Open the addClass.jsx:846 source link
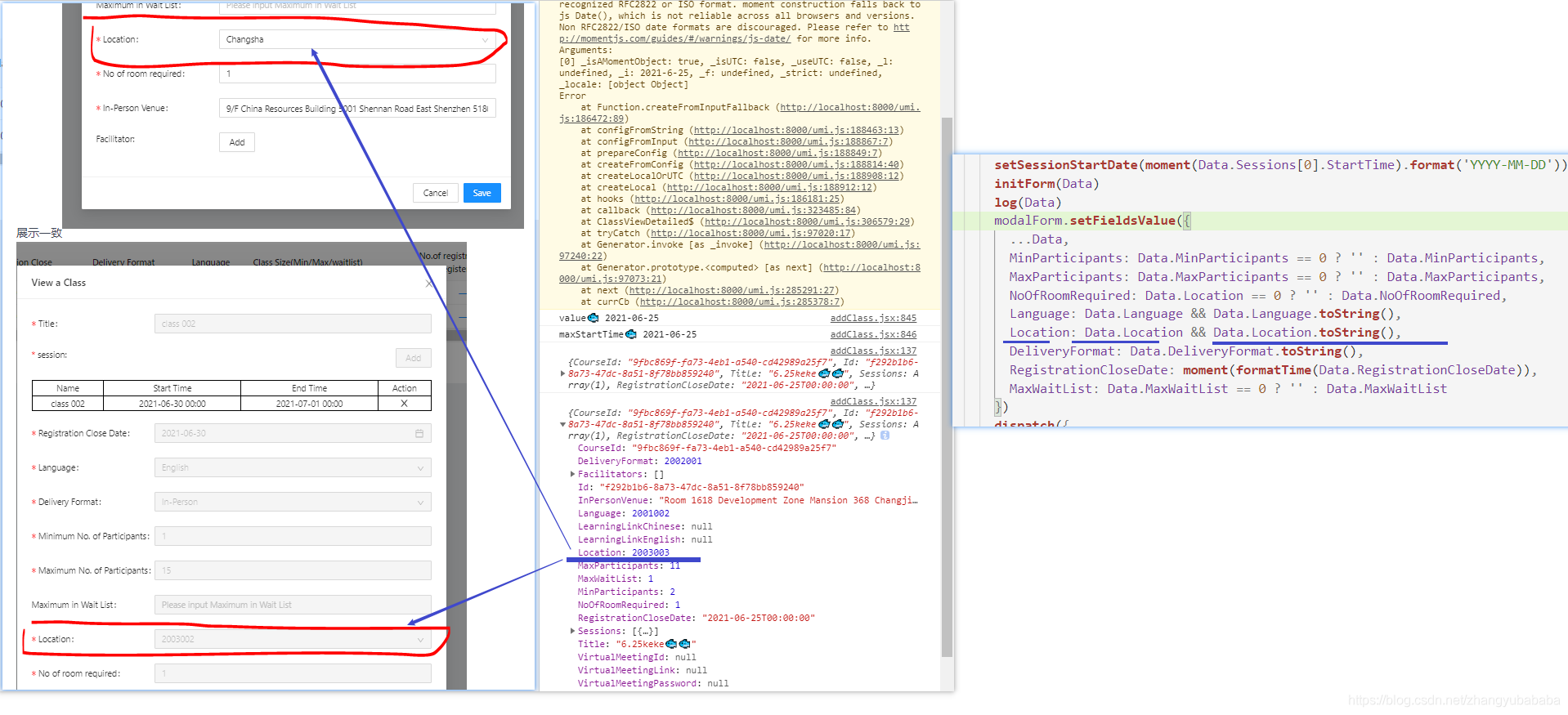Screen dimensions: 1568x715 pyautogui.click(x=873, y=334)
